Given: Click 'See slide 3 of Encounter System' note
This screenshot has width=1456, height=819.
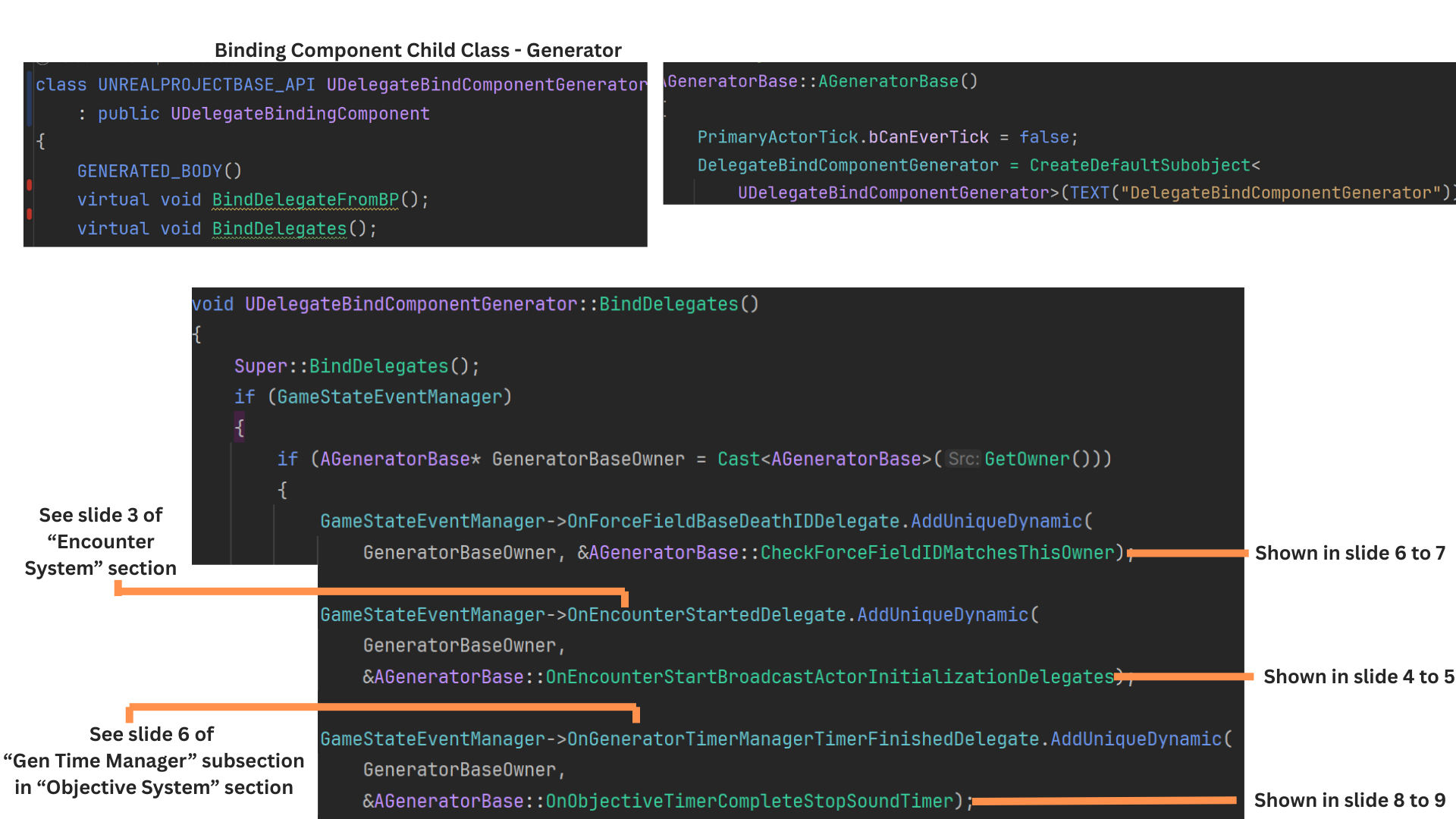Looking at the screenshot, I should point(101,541).
